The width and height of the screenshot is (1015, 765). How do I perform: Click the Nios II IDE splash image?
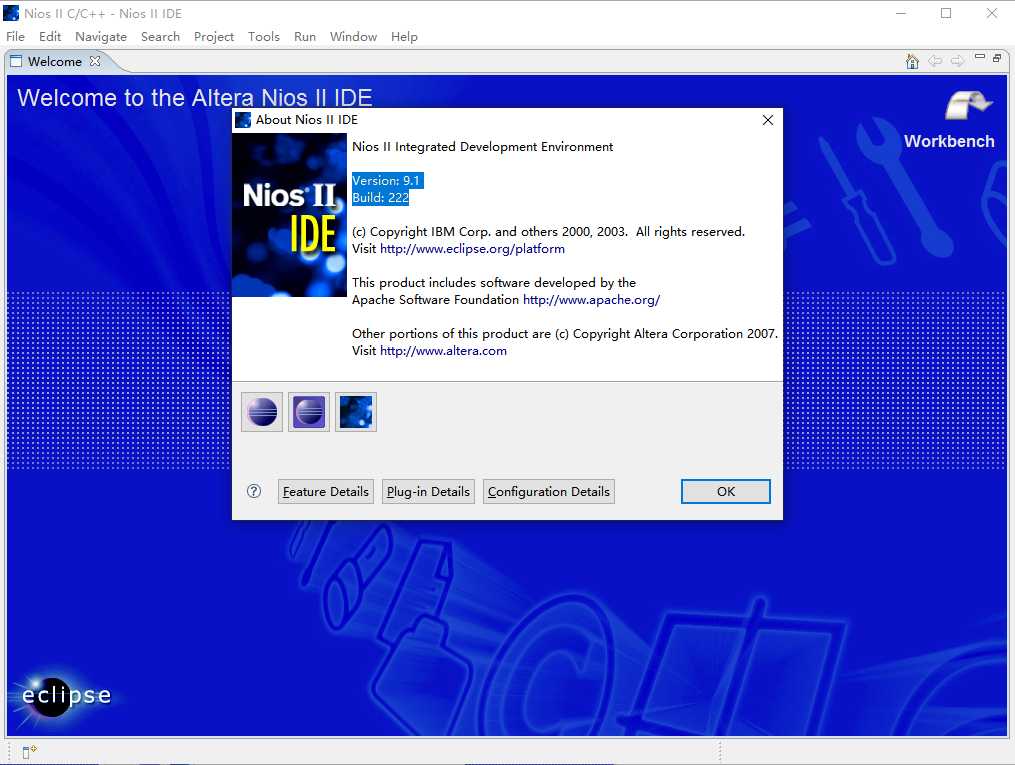pyautogui.click(x=289, y=215)
